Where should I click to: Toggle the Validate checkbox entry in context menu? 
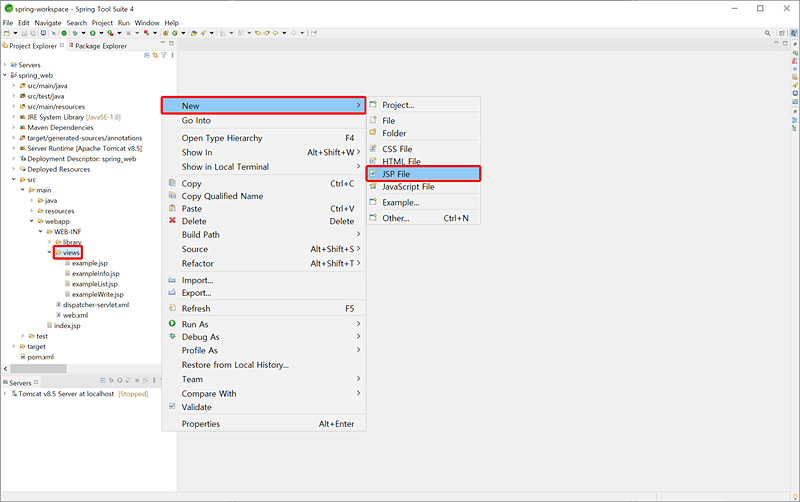(196, 407)
